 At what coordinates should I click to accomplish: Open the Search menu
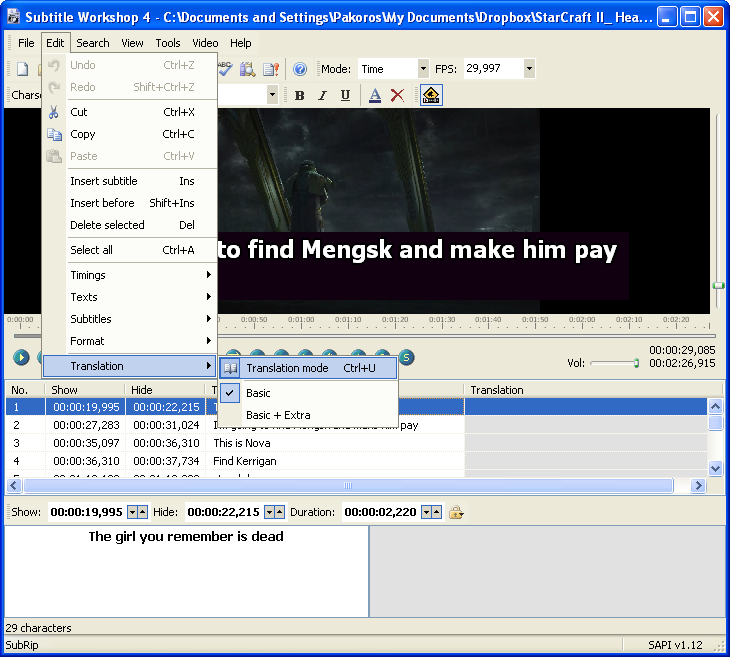[x=93, y=43]
